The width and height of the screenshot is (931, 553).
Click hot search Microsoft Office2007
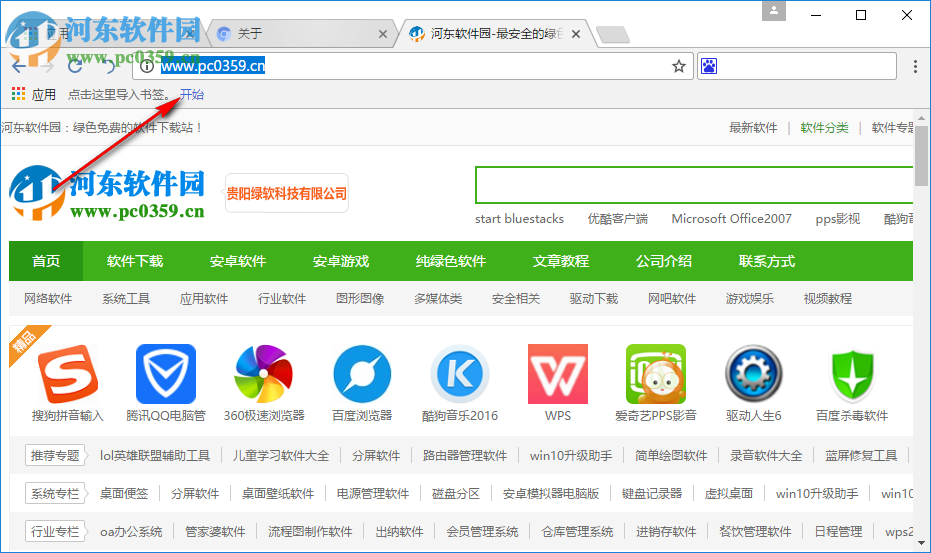tap(732, 219)
